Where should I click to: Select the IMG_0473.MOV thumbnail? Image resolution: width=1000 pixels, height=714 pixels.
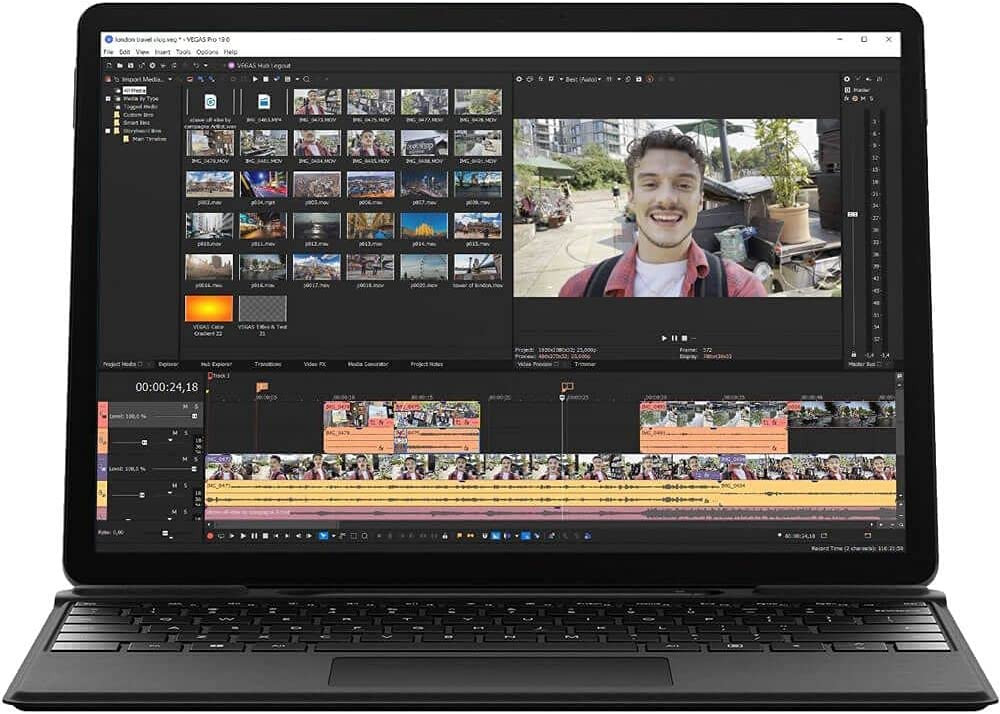pyautogui.click(x=317, y=103)
